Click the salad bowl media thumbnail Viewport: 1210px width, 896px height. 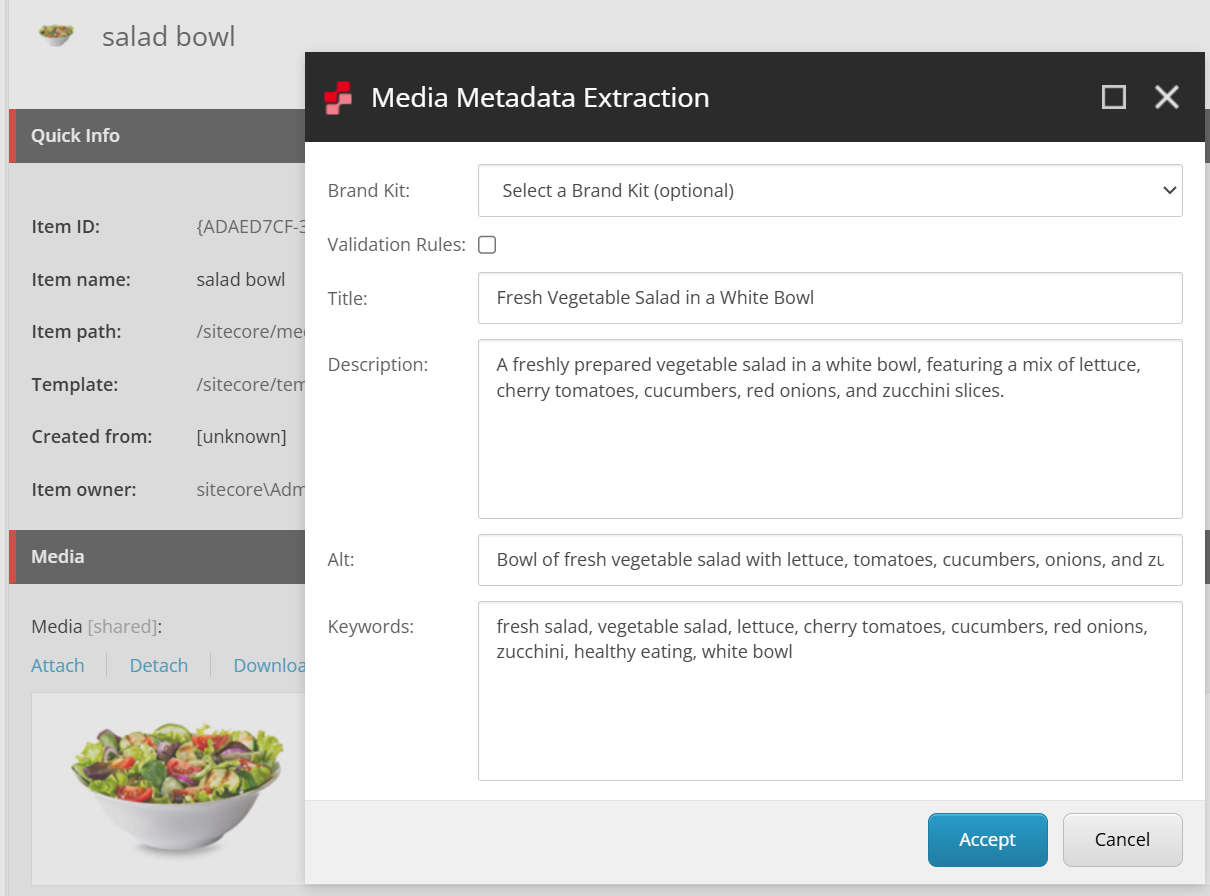point(175,786)
